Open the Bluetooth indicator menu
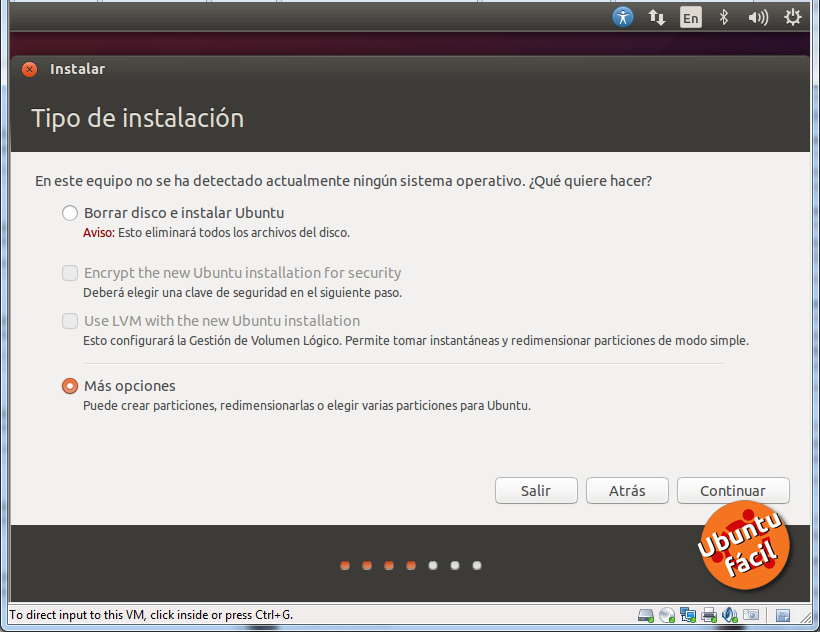 [724, 18]
